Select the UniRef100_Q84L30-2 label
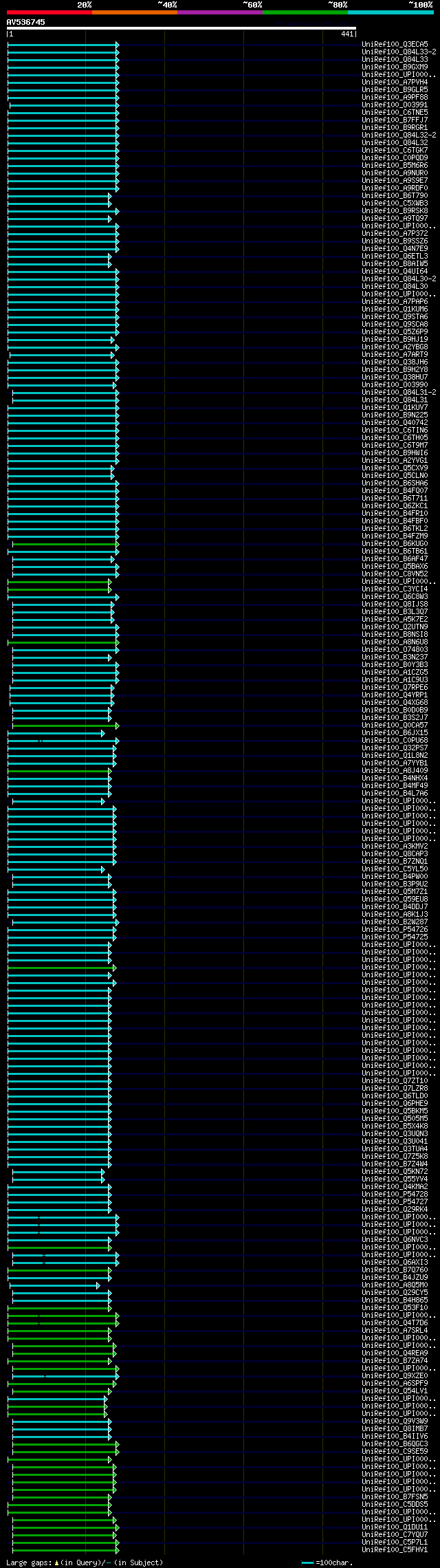This screenshot has width=440, height=1568. click(399, 279)
